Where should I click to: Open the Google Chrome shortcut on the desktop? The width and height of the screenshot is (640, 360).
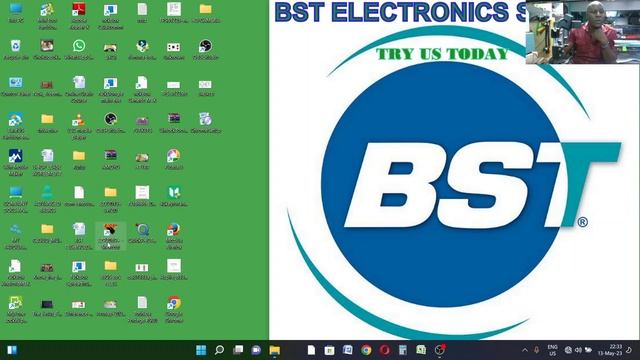pos(174,309)
